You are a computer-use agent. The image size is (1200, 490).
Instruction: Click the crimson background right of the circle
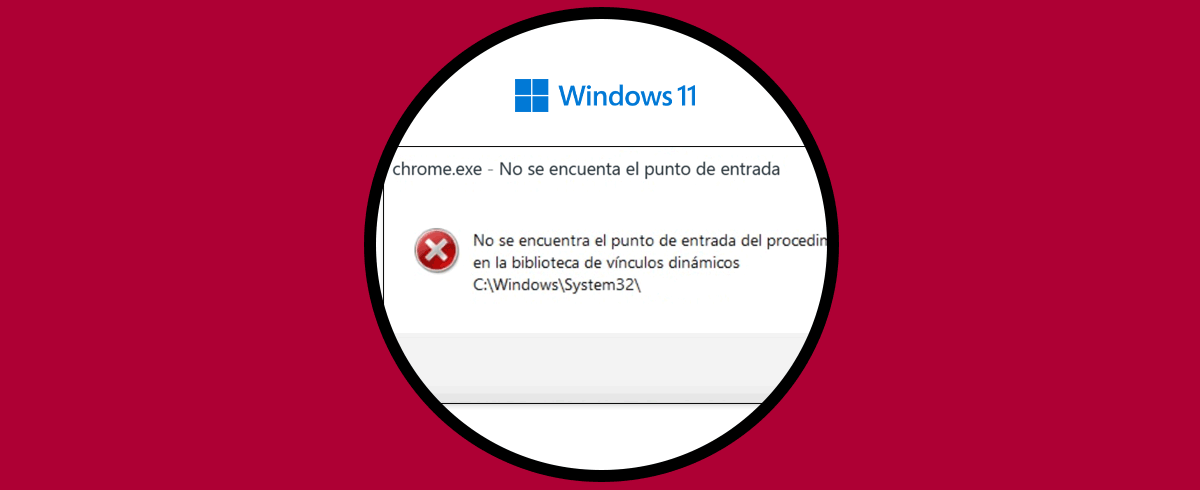pos(1020,245)
